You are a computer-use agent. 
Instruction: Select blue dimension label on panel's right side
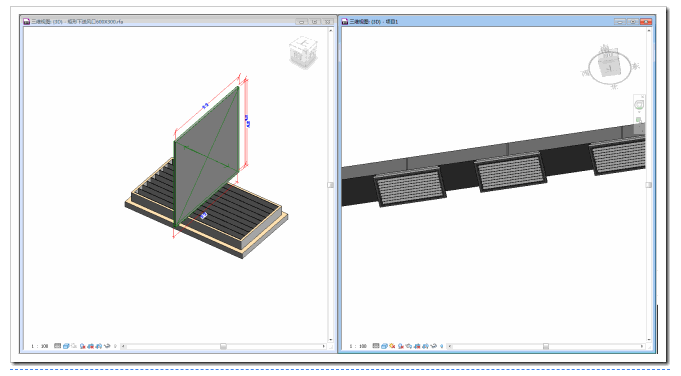pos(248,121)
